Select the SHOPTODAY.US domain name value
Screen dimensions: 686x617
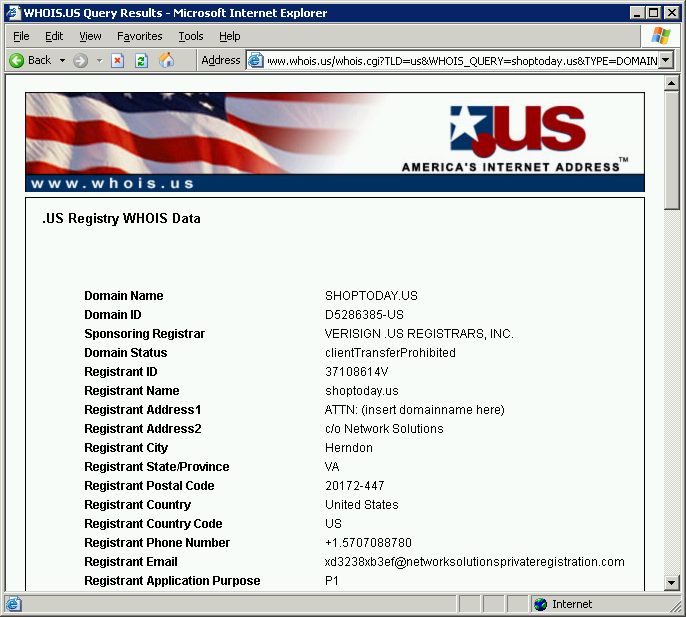click(x=371, y=296)
